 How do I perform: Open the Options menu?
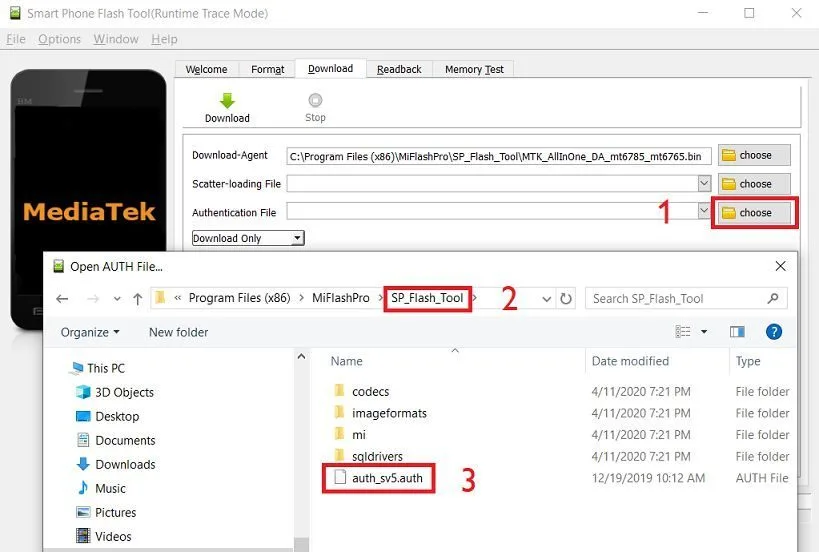pyautogui.click(x=60, y=39)
